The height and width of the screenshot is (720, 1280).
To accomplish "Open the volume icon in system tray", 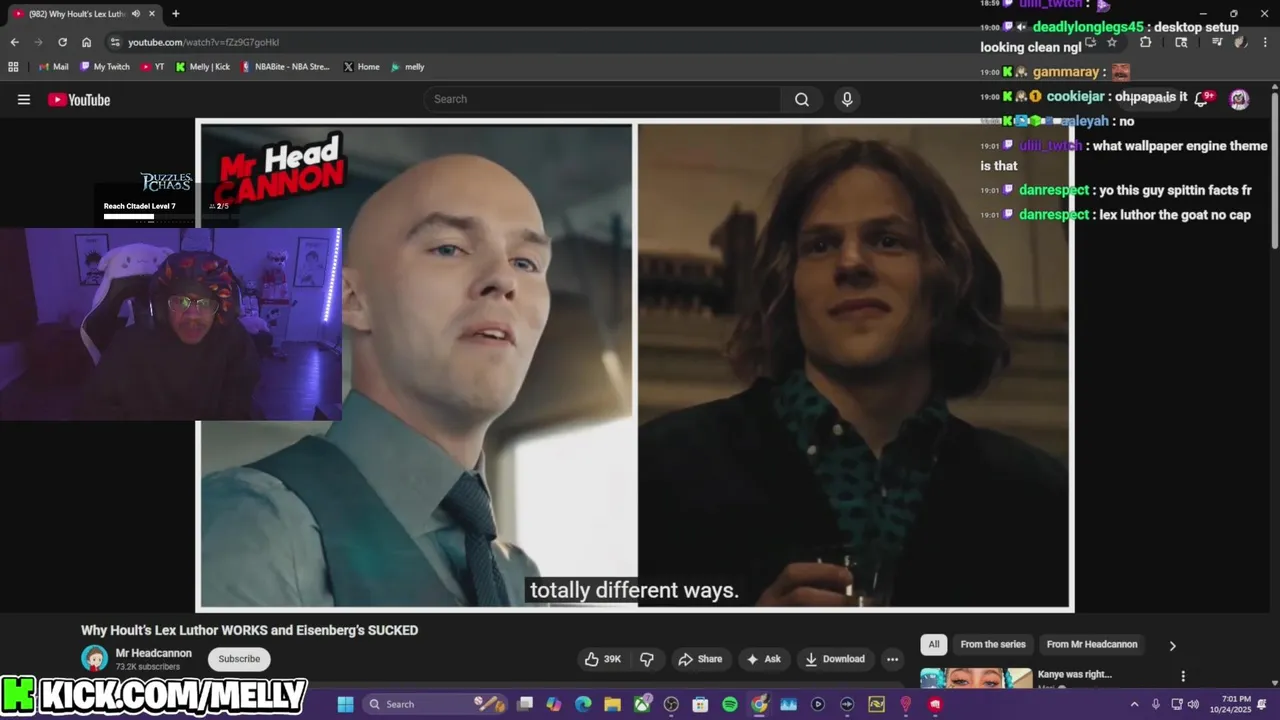I will (1193, 704).
